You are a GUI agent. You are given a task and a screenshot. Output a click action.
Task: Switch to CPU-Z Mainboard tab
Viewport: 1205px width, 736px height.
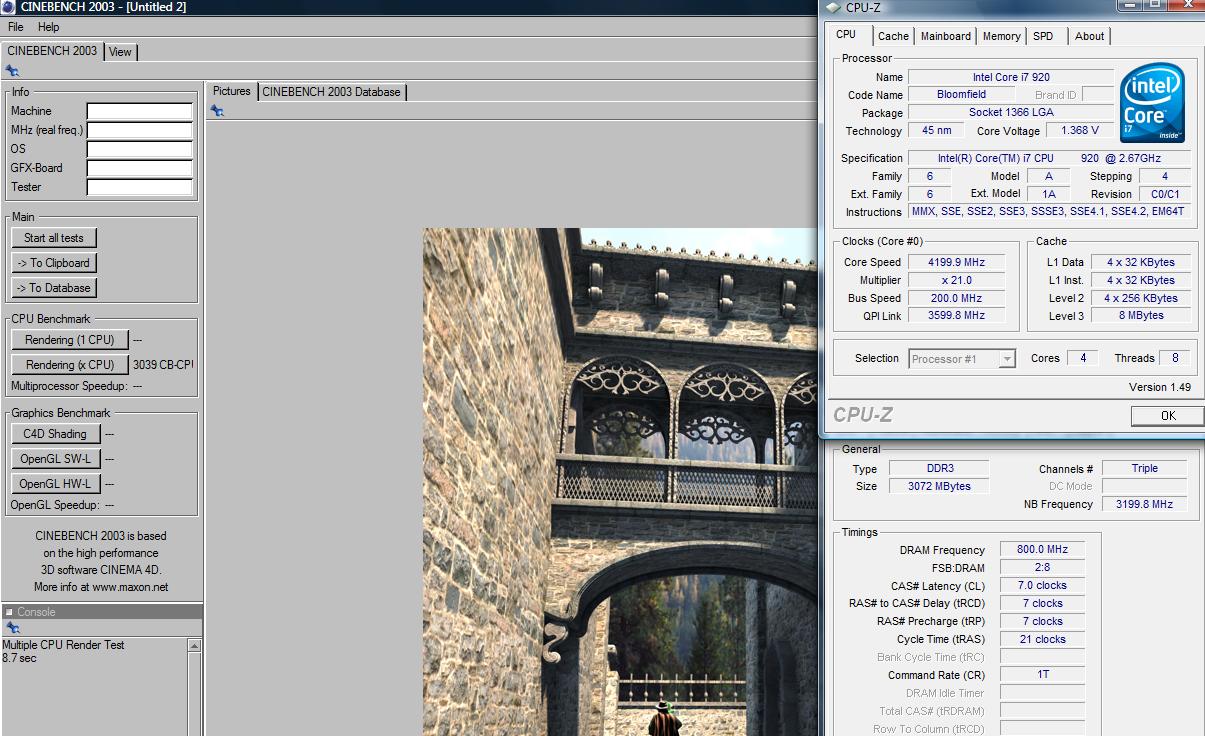tap(945, 36)
